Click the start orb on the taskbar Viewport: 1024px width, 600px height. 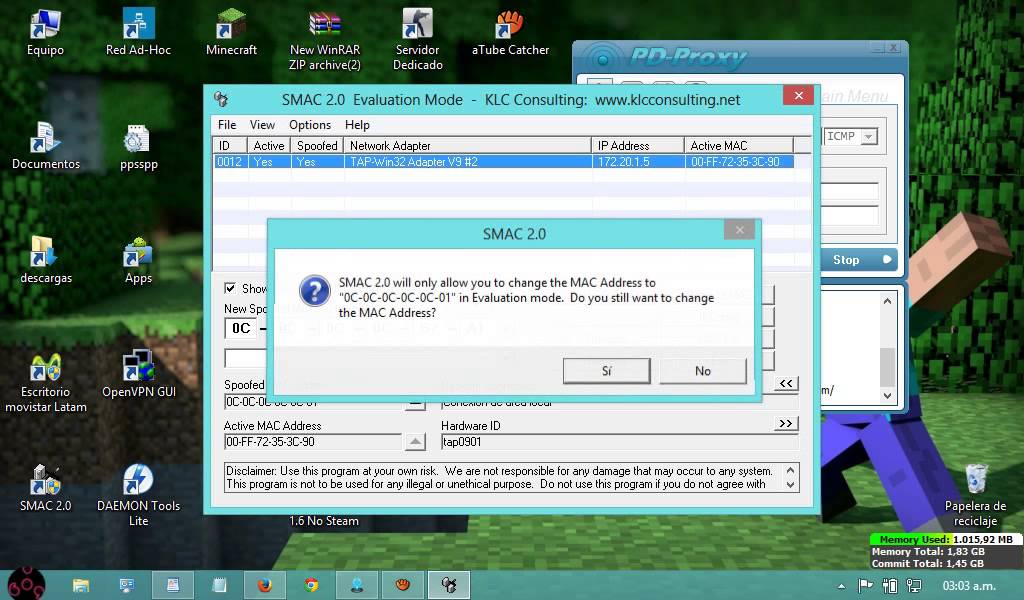click(x=26, y=584)
